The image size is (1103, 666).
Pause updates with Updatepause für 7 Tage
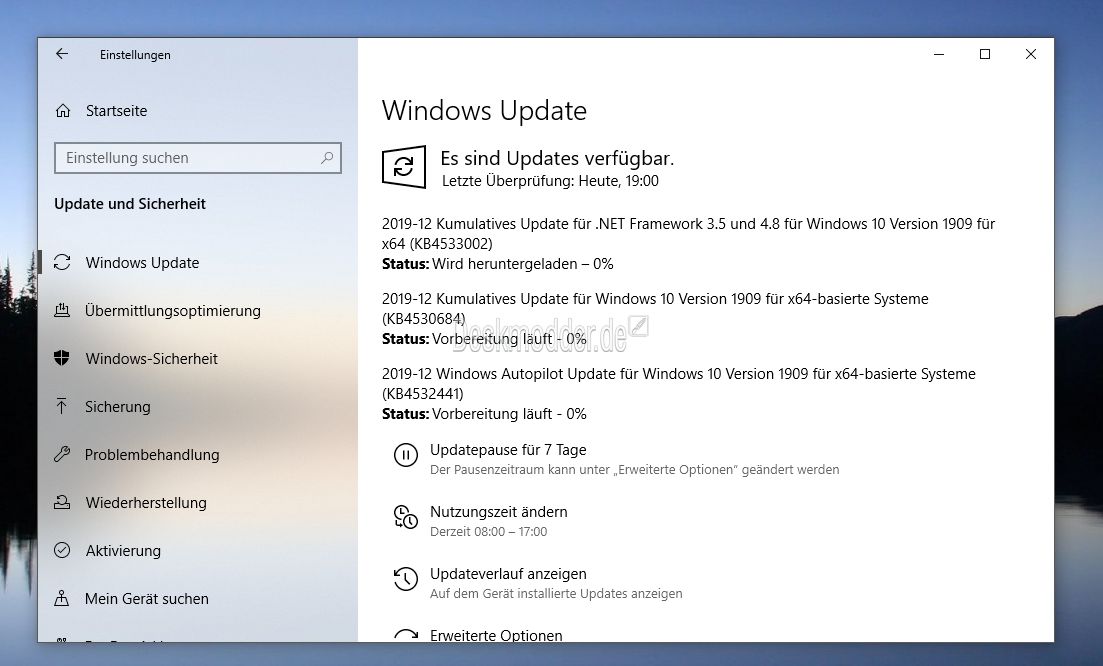tap(508, 449)
